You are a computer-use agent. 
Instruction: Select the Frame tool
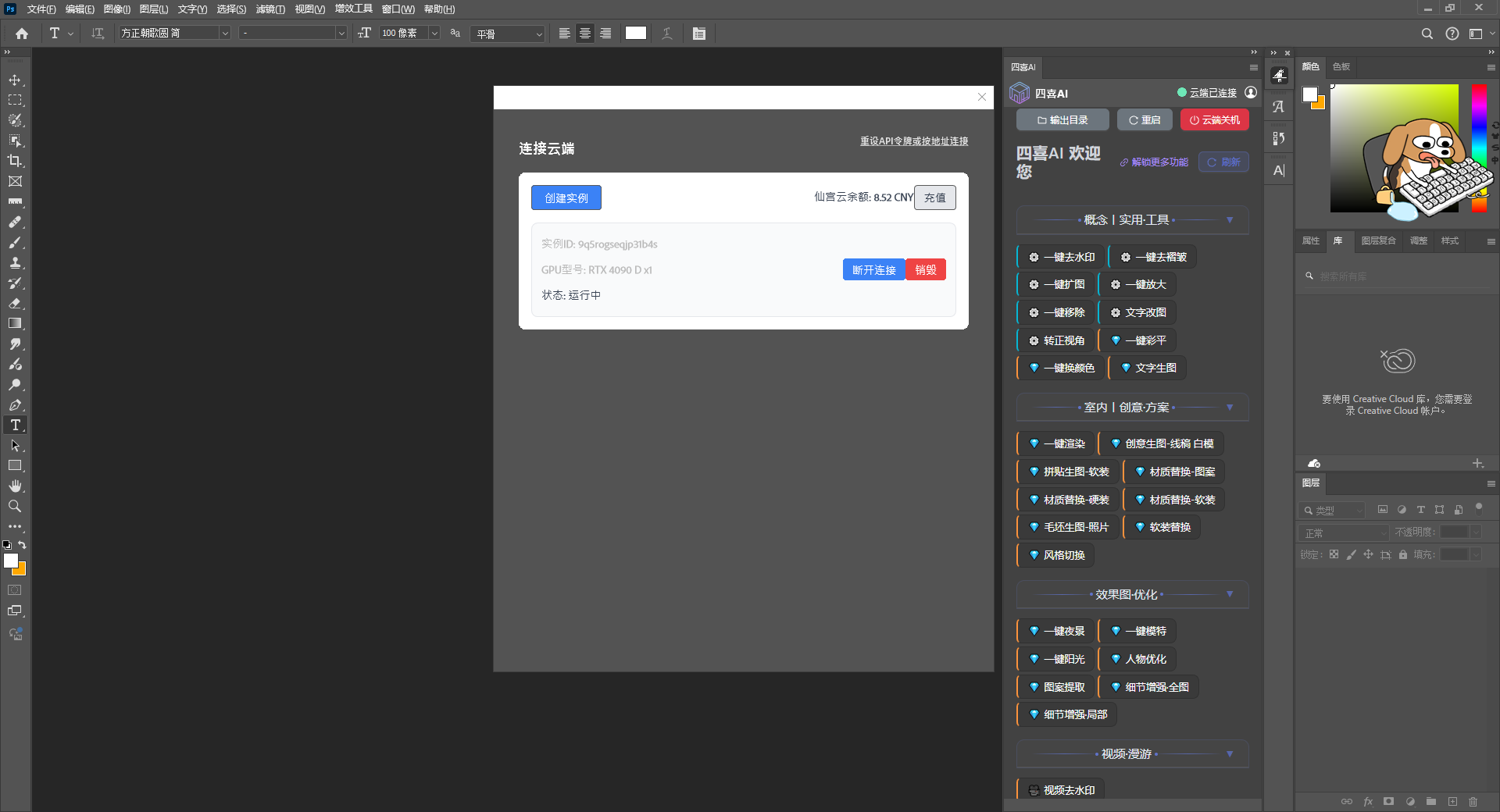(x=15, y=181)
